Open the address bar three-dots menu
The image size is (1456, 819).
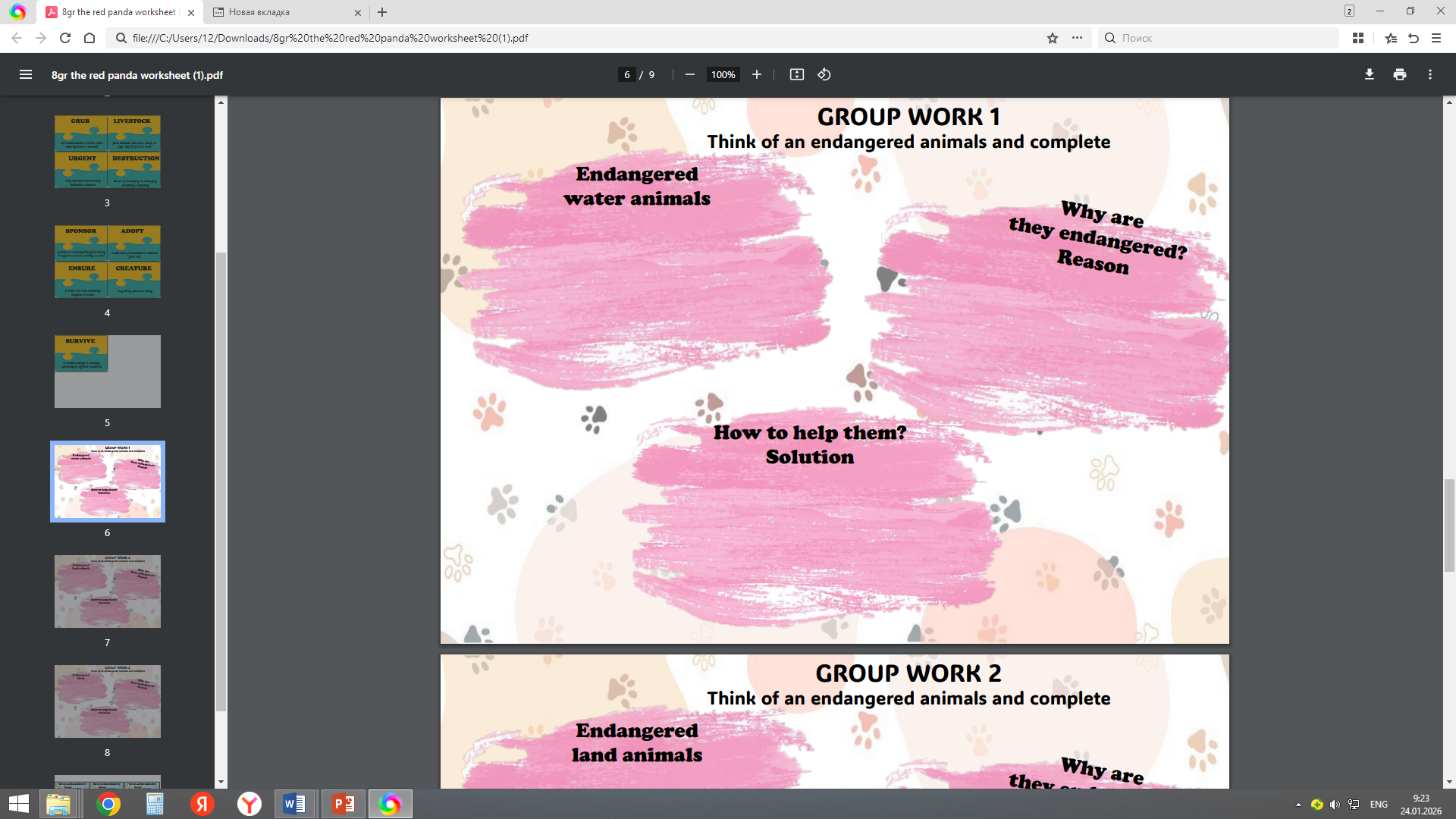(1077, 38)
